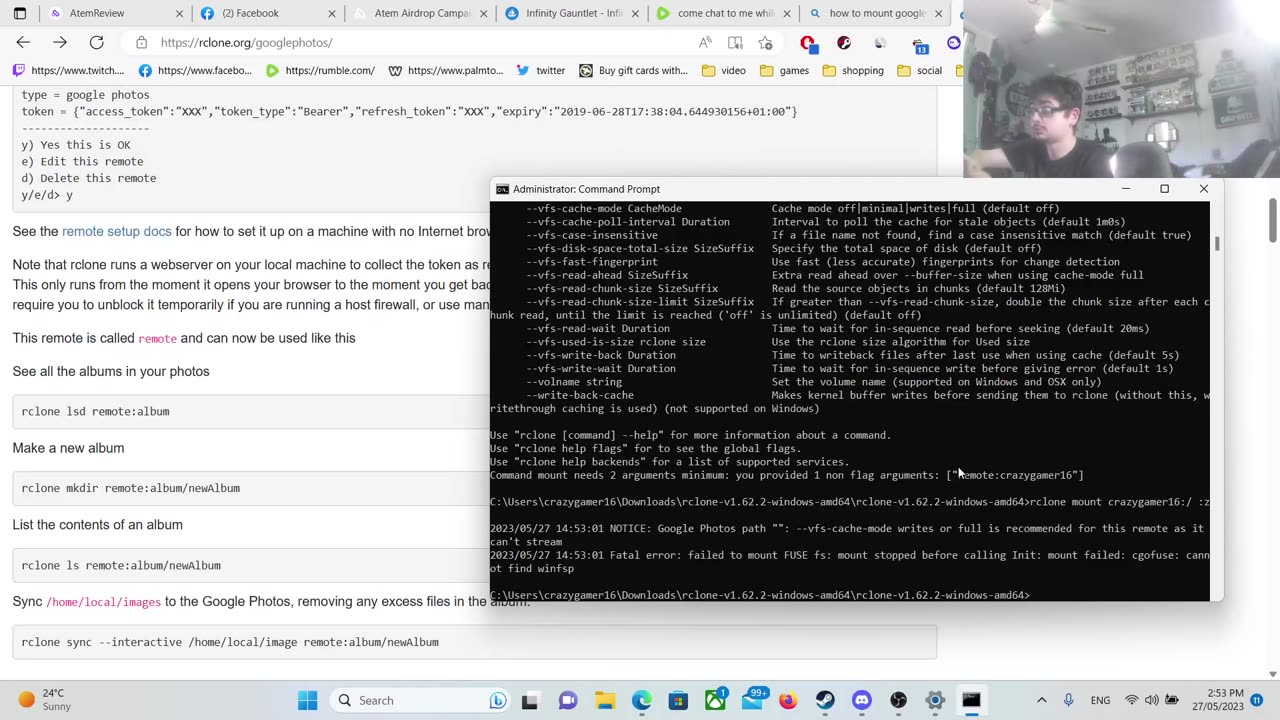The width and height of the screenshot is (1280, 720).
Task: Switch to the (2) Facebook tab
Action: pyautogui.click(x=265, y=13)
